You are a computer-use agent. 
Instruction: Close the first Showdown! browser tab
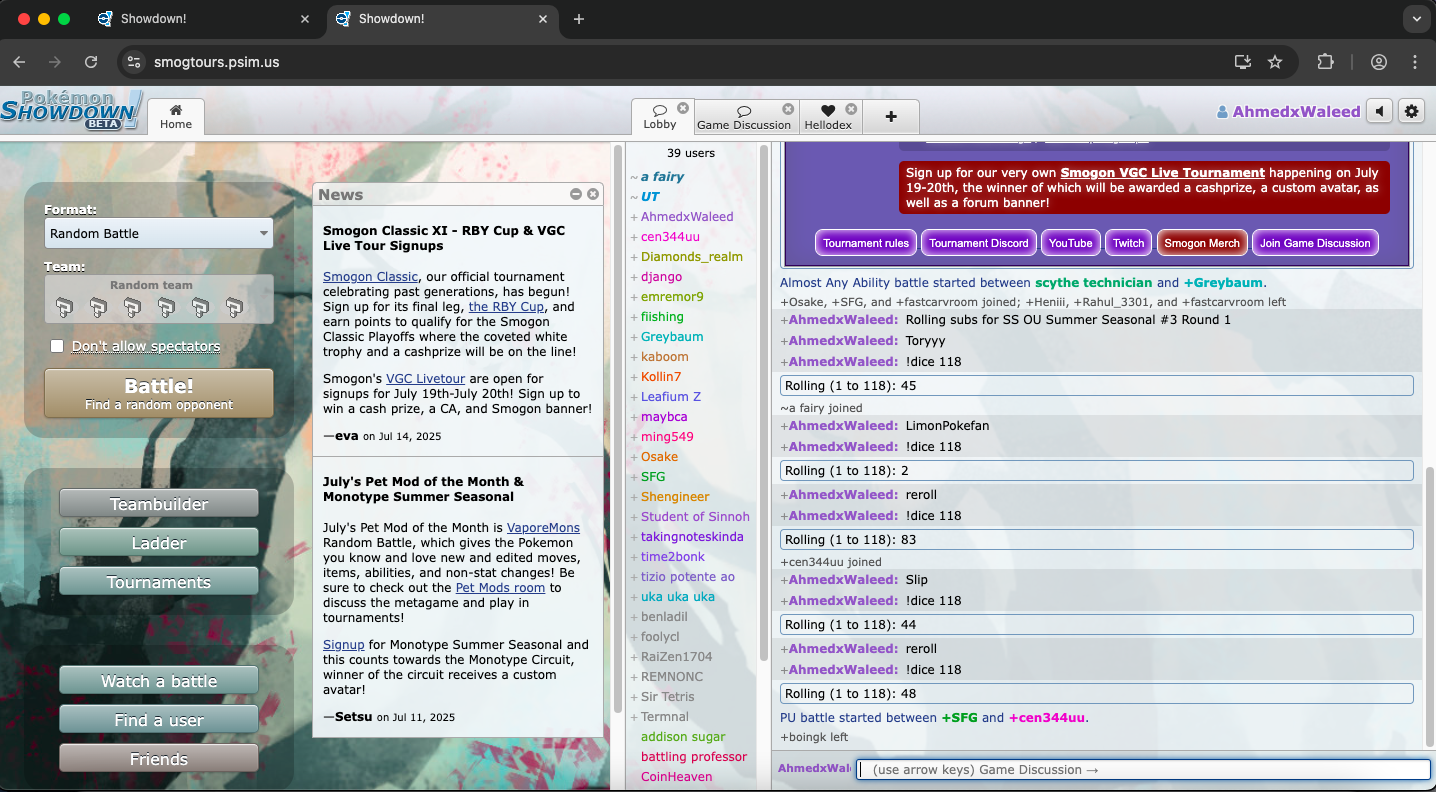pos(305,19)
